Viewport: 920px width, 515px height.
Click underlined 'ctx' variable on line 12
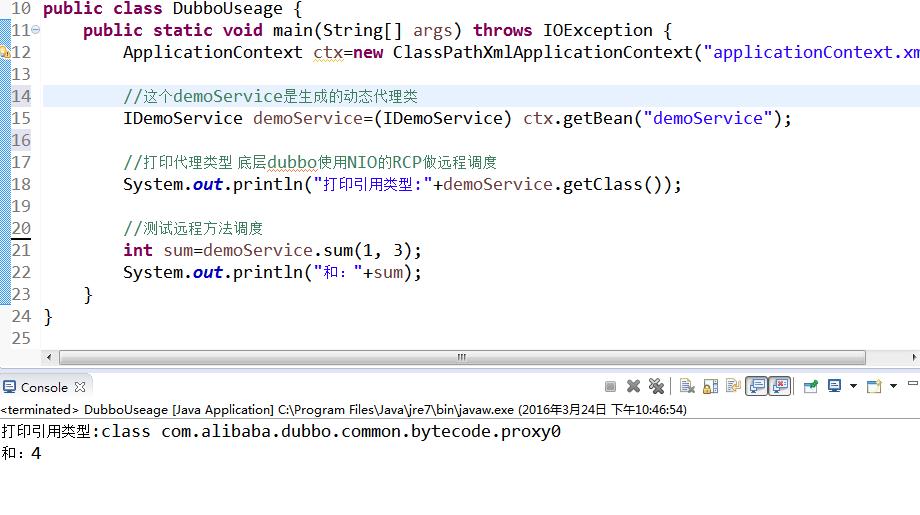[327, 53]
